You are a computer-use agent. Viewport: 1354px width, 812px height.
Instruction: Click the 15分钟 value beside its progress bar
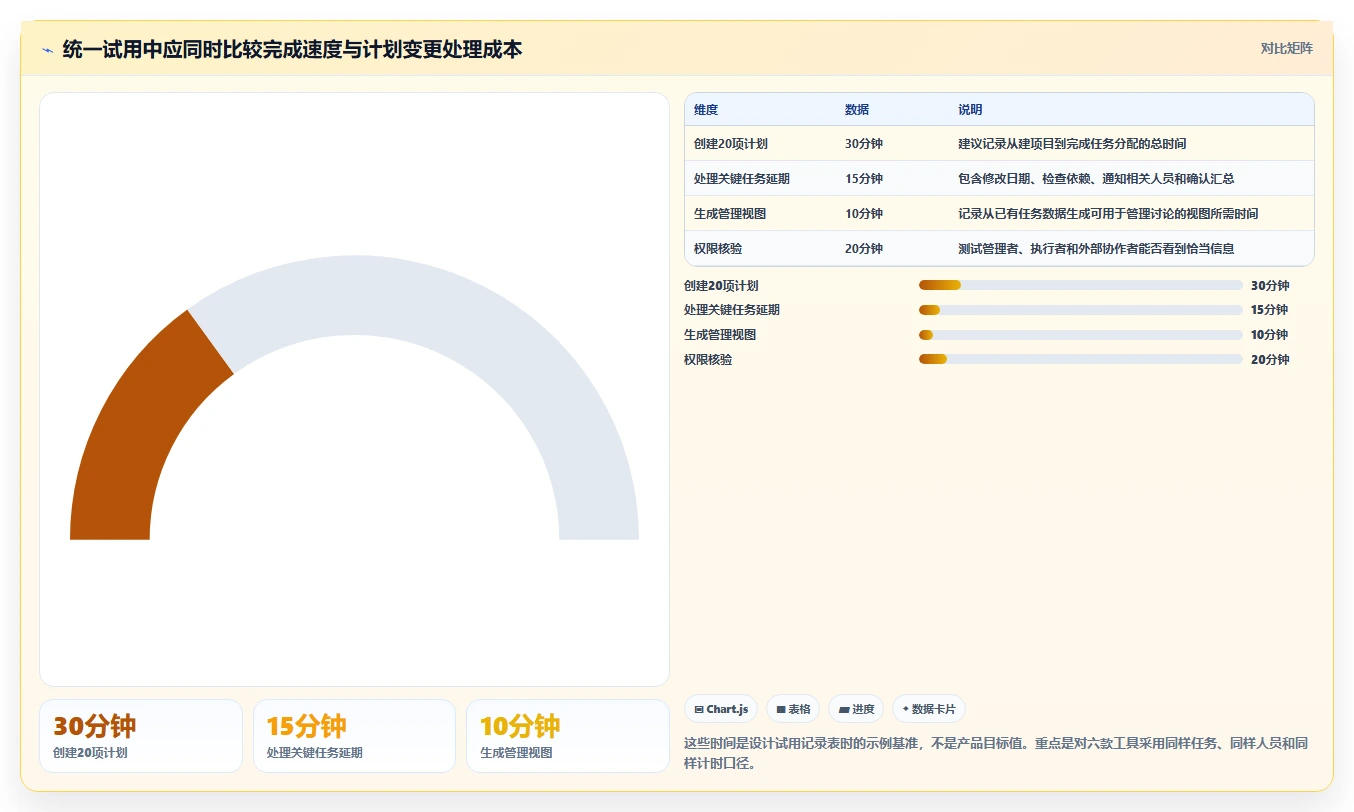1270,310
